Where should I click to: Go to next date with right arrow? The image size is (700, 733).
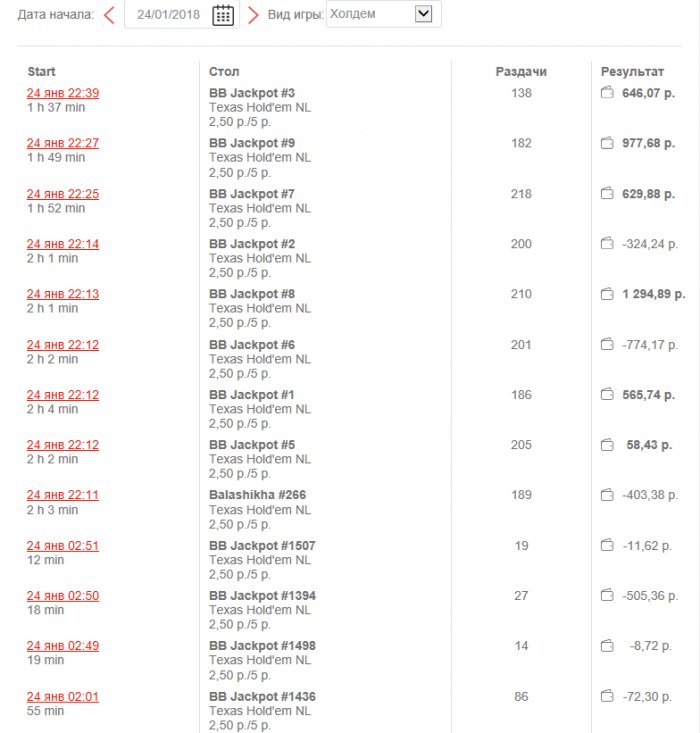(253, 14)
